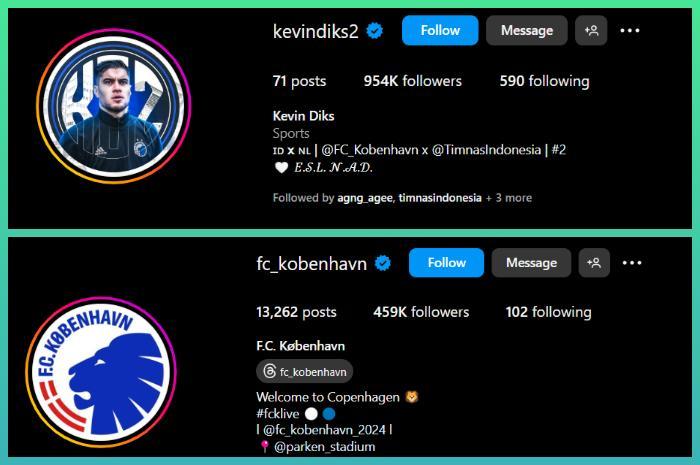Open fc_kobenhavn 102 following list

click(549, 312)
